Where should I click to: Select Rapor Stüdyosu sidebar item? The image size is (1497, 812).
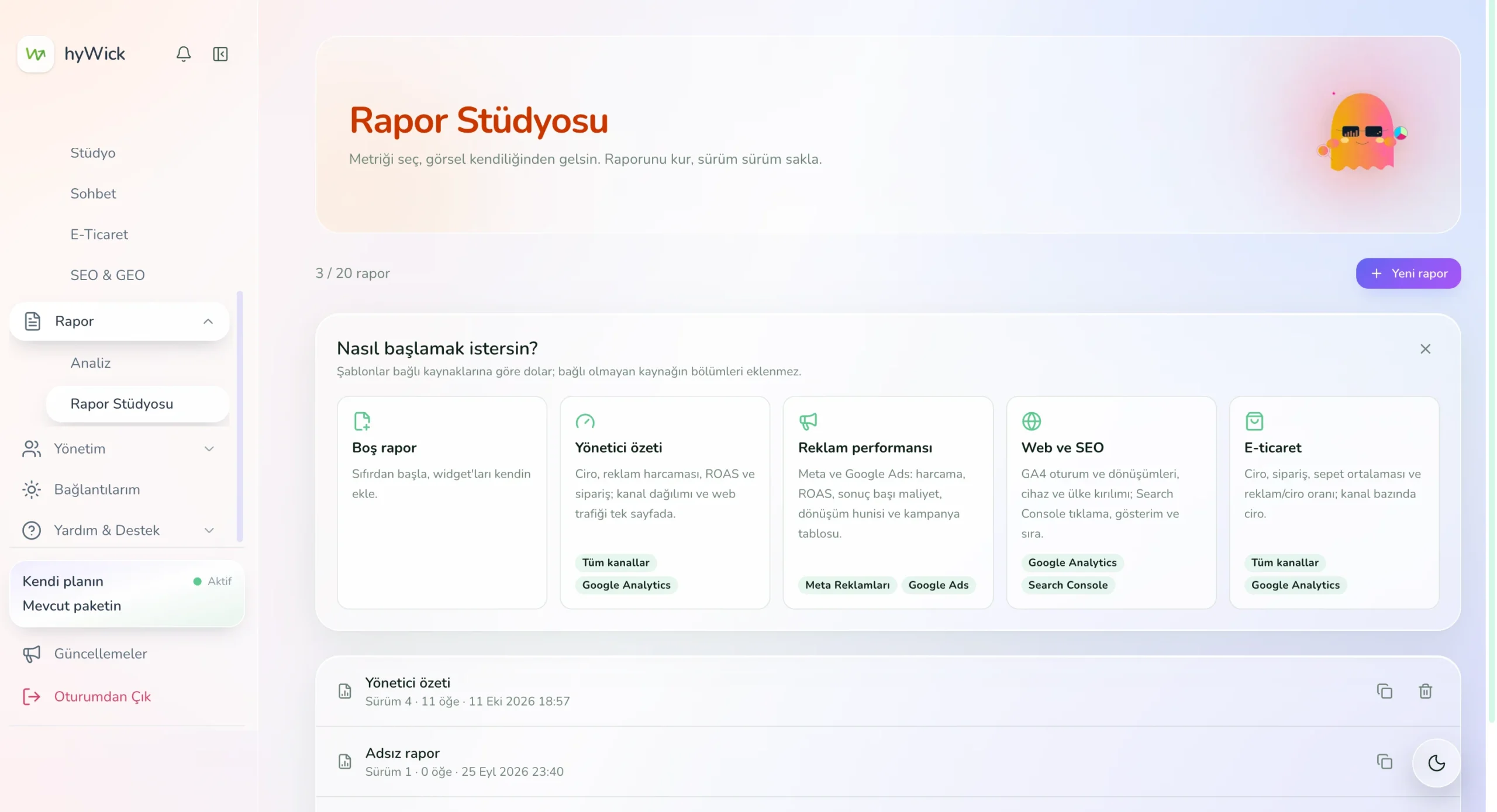[x=137, y=403]
